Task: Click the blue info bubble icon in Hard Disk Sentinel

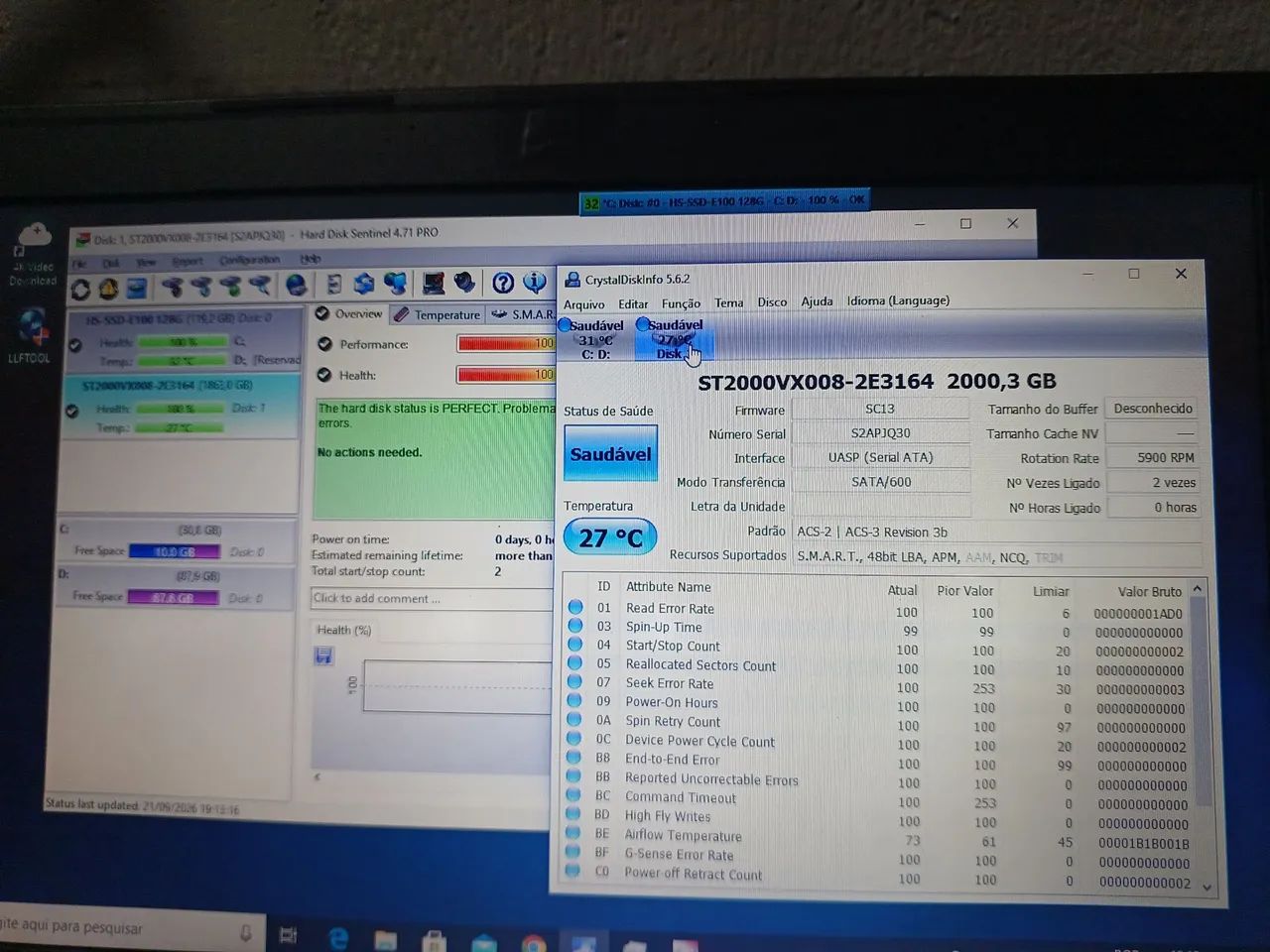Action: click(535, 283)
